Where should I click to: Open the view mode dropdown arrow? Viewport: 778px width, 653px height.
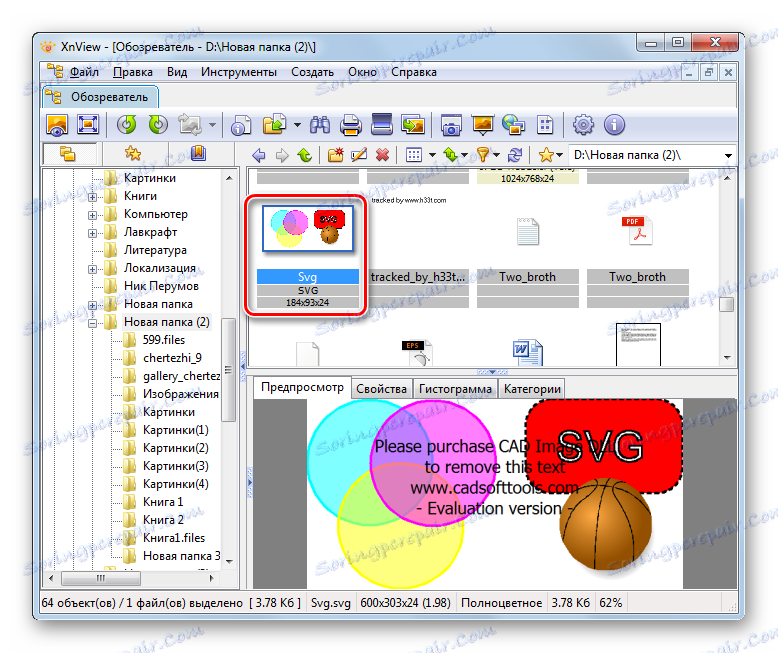(432, 155)
